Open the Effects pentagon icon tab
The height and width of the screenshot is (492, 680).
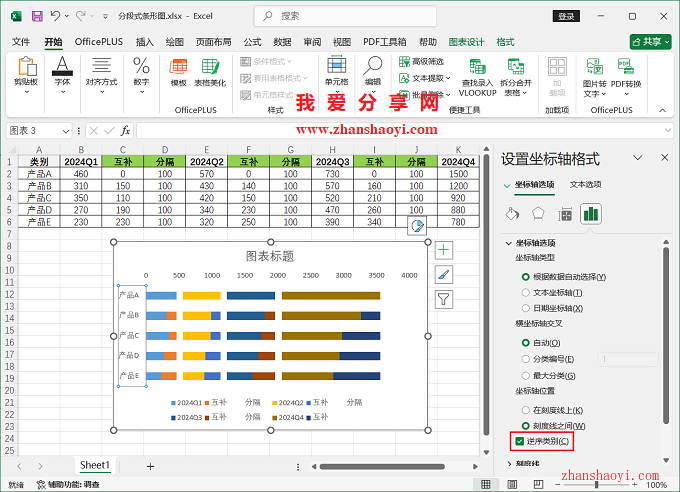point(538,213)
